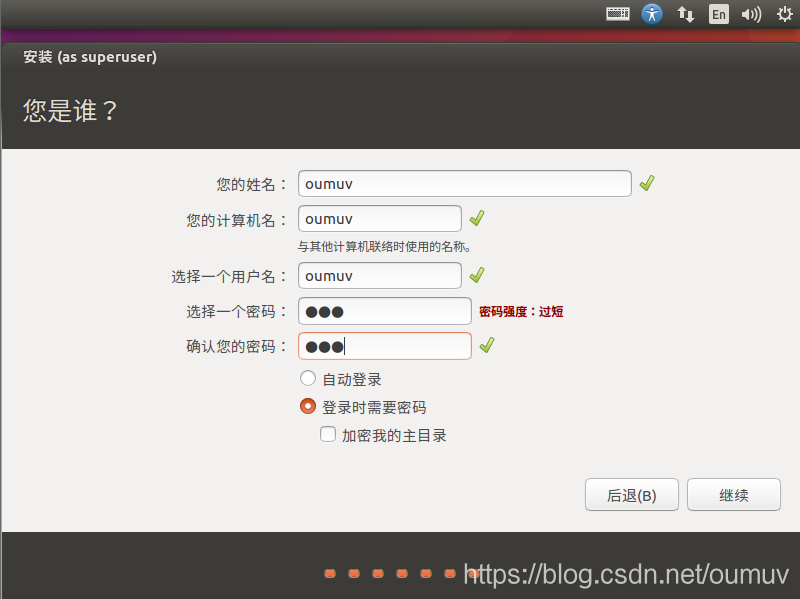Click the checkmark next to 您的计算机名 field
This screenshot has width=800, height=599.
(x=477, y=218)
